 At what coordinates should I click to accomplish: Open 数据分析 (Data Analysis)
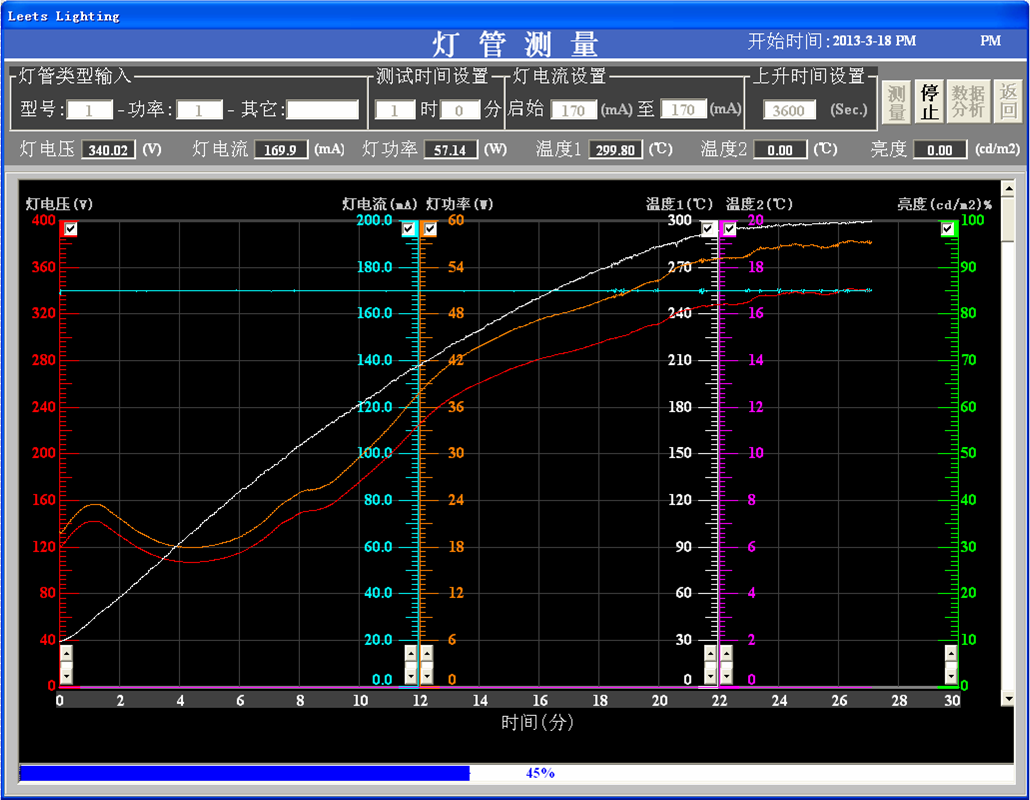(967, 102)
